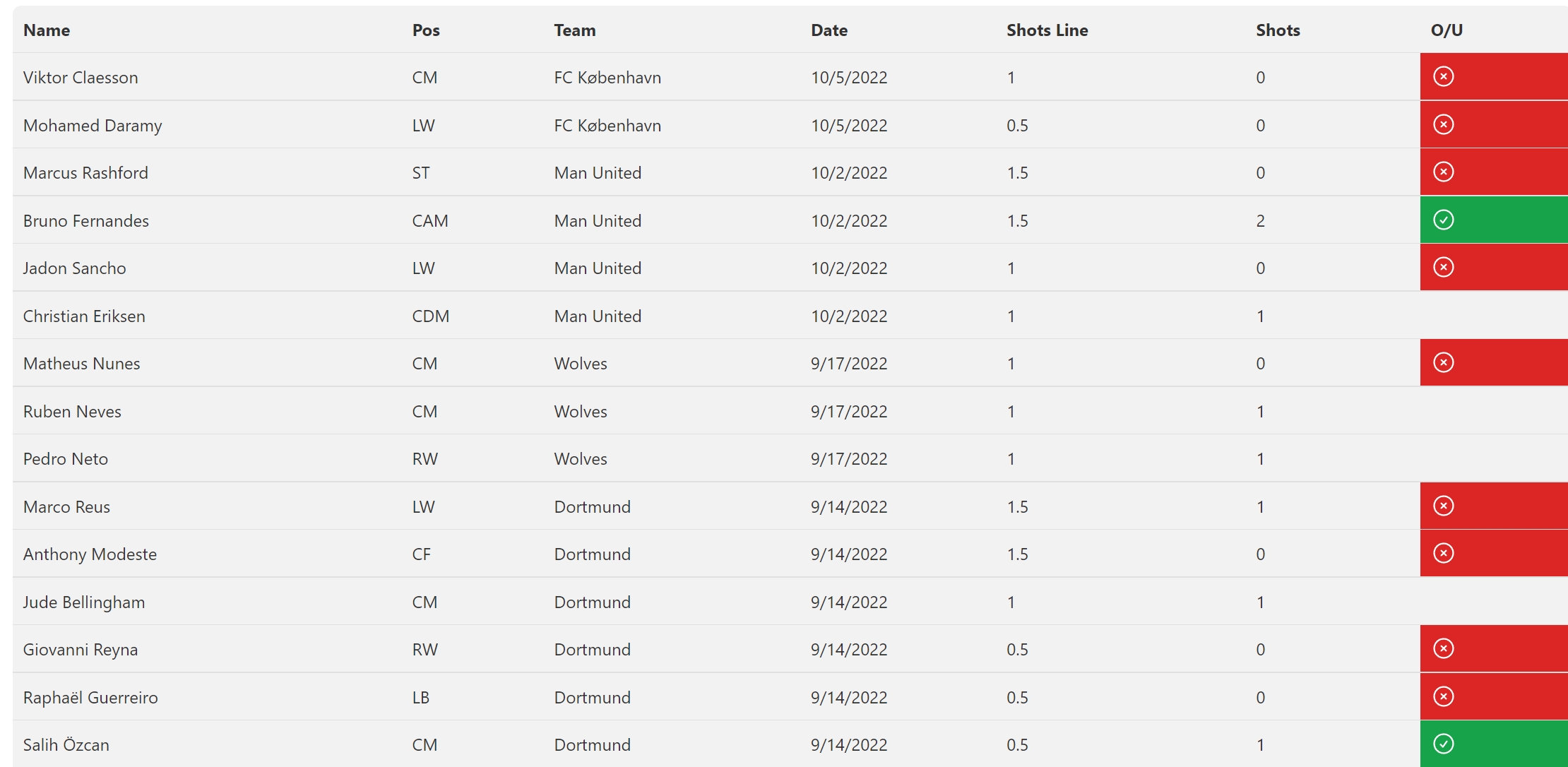This screenshot has height=767, width=1568.
Task: Click Wolves team in Pedro Neto row
Action: [x=581, y=459]
